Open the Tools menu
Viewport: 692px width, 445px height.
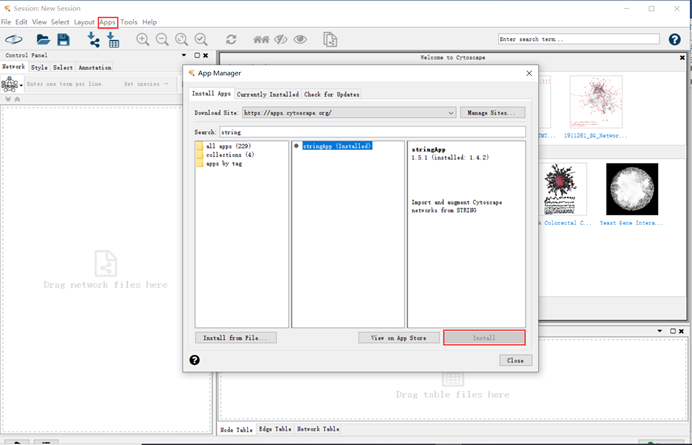pyautogui.click(x=129, y=22)
